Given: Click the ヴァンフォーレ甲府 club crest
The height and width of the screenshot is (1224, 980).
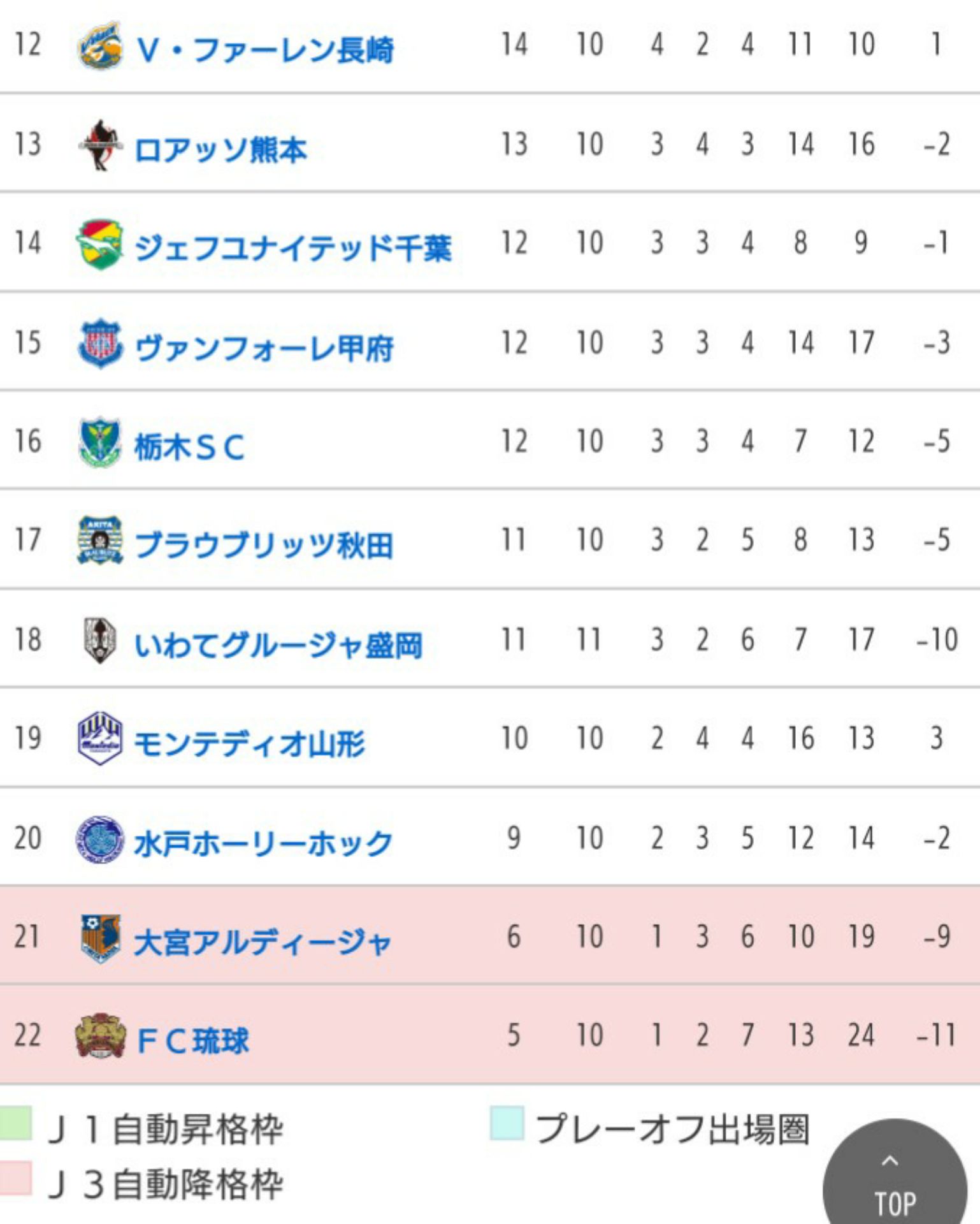Looking at the screenshot, I should coord(100,344).
